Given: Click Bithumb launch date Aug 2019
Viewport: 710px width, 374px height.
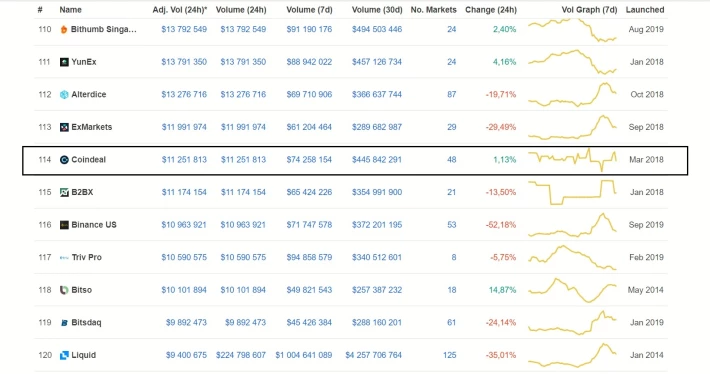Looking at the screenshot, I should [646, 29].
